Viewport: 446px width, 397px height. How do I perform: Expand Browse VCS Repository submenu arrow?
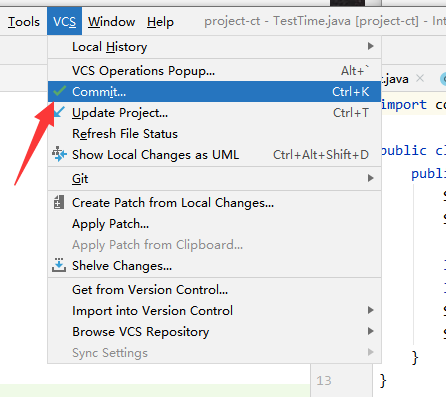tap(370, 331)
